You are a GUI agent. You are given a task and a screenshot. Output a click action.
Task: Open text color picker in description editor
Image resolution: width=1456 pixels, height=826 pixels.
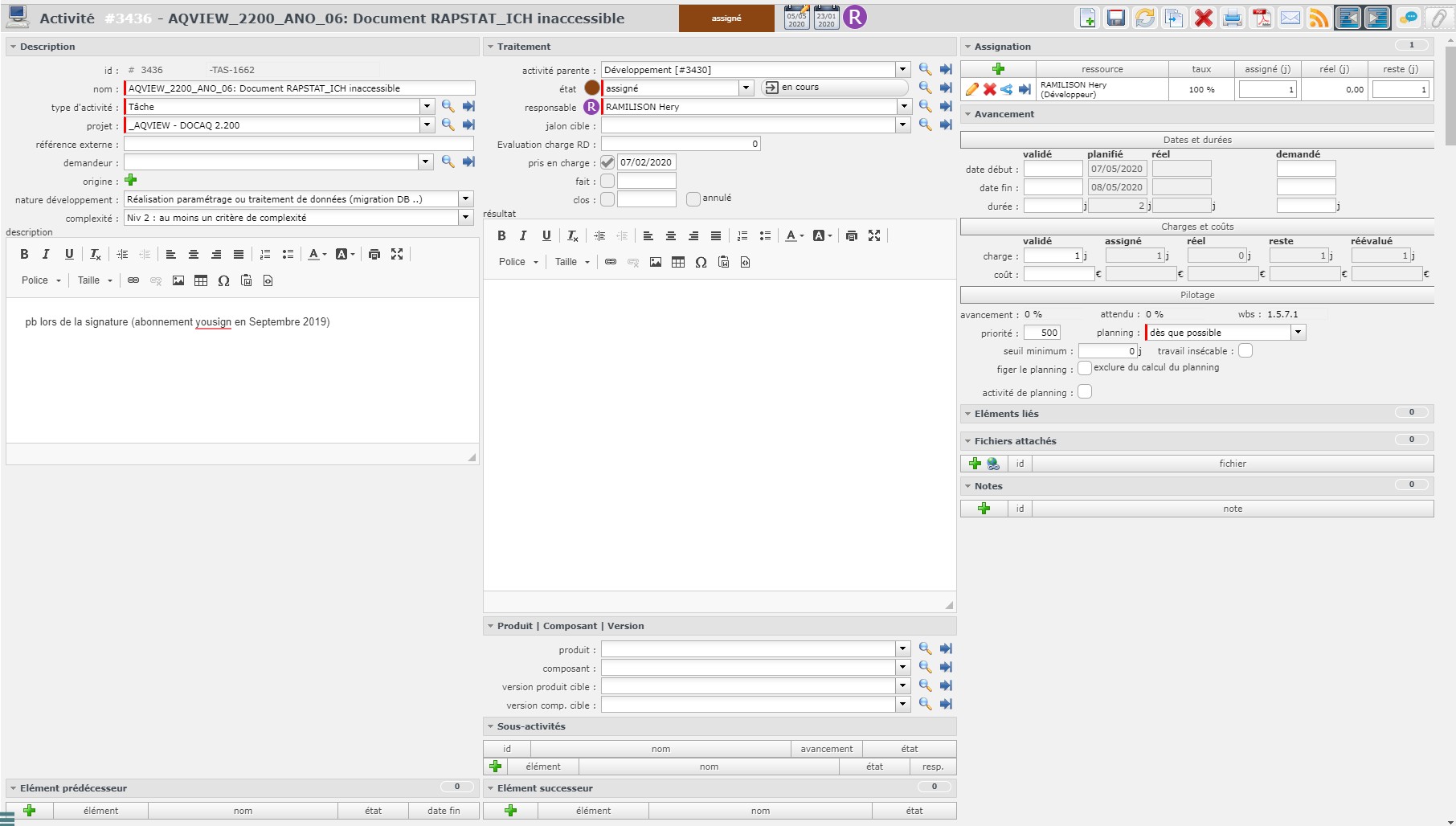pyautogui.click(x=317, y=255)
